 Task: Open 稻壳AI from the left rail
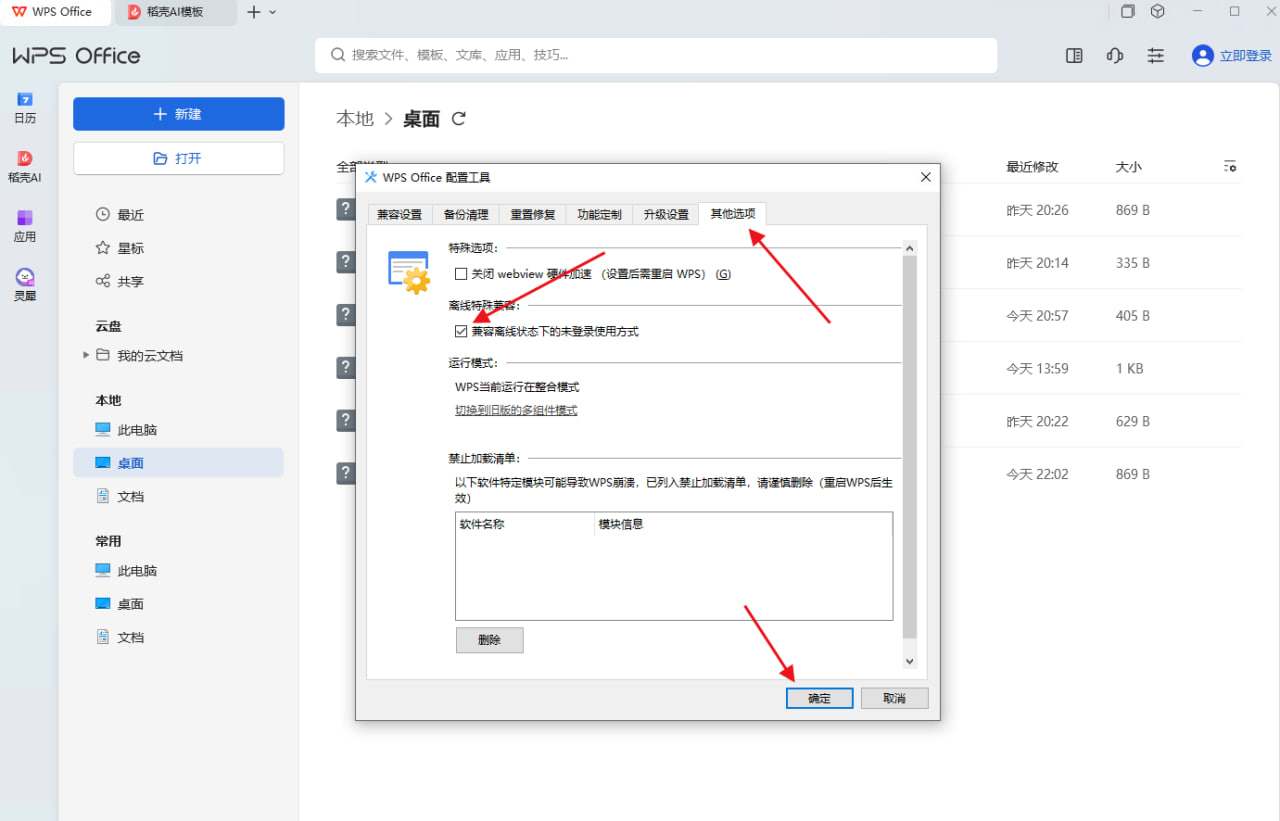tap(25, 167)
